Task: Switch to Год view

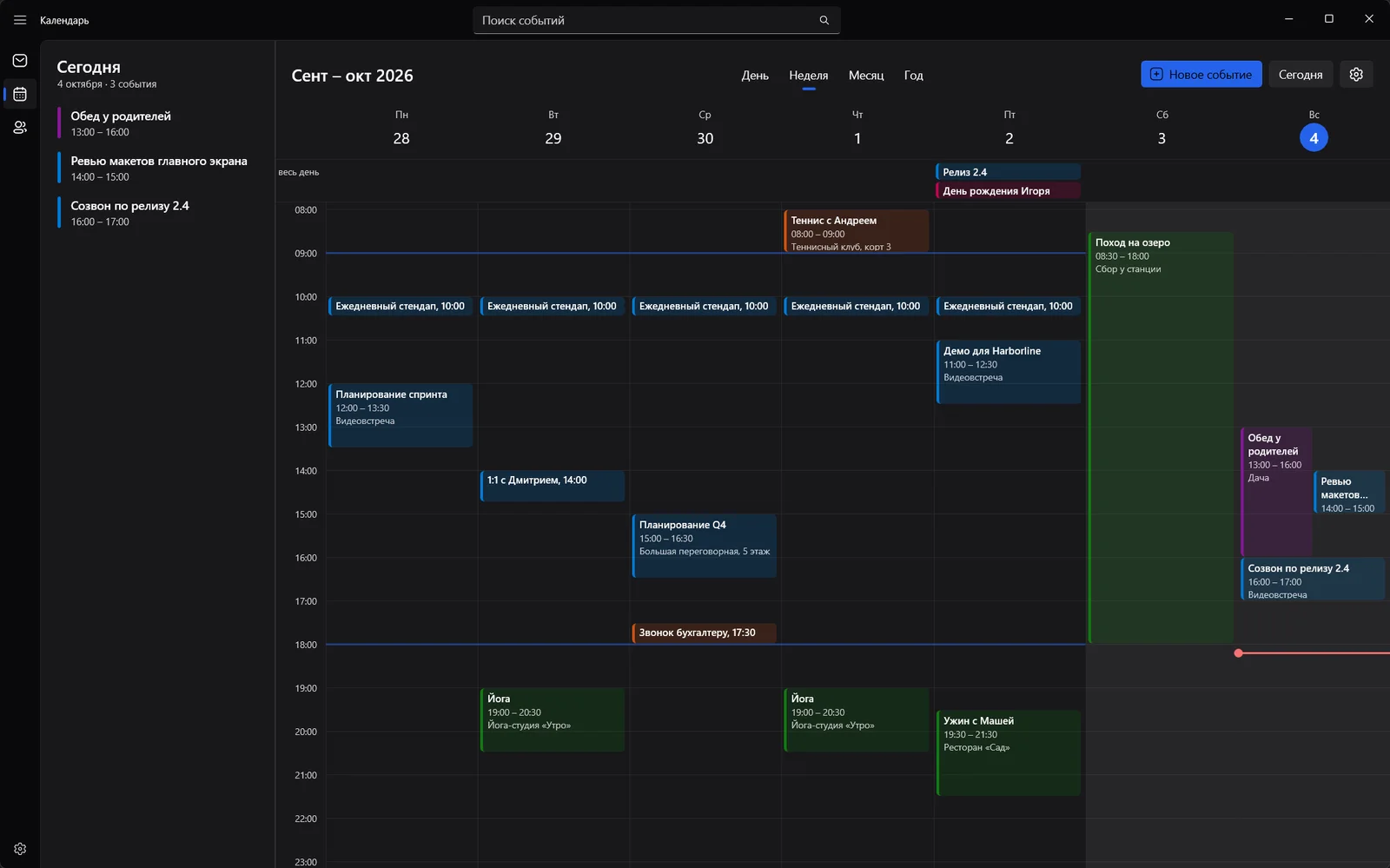Action: point(914,76)
